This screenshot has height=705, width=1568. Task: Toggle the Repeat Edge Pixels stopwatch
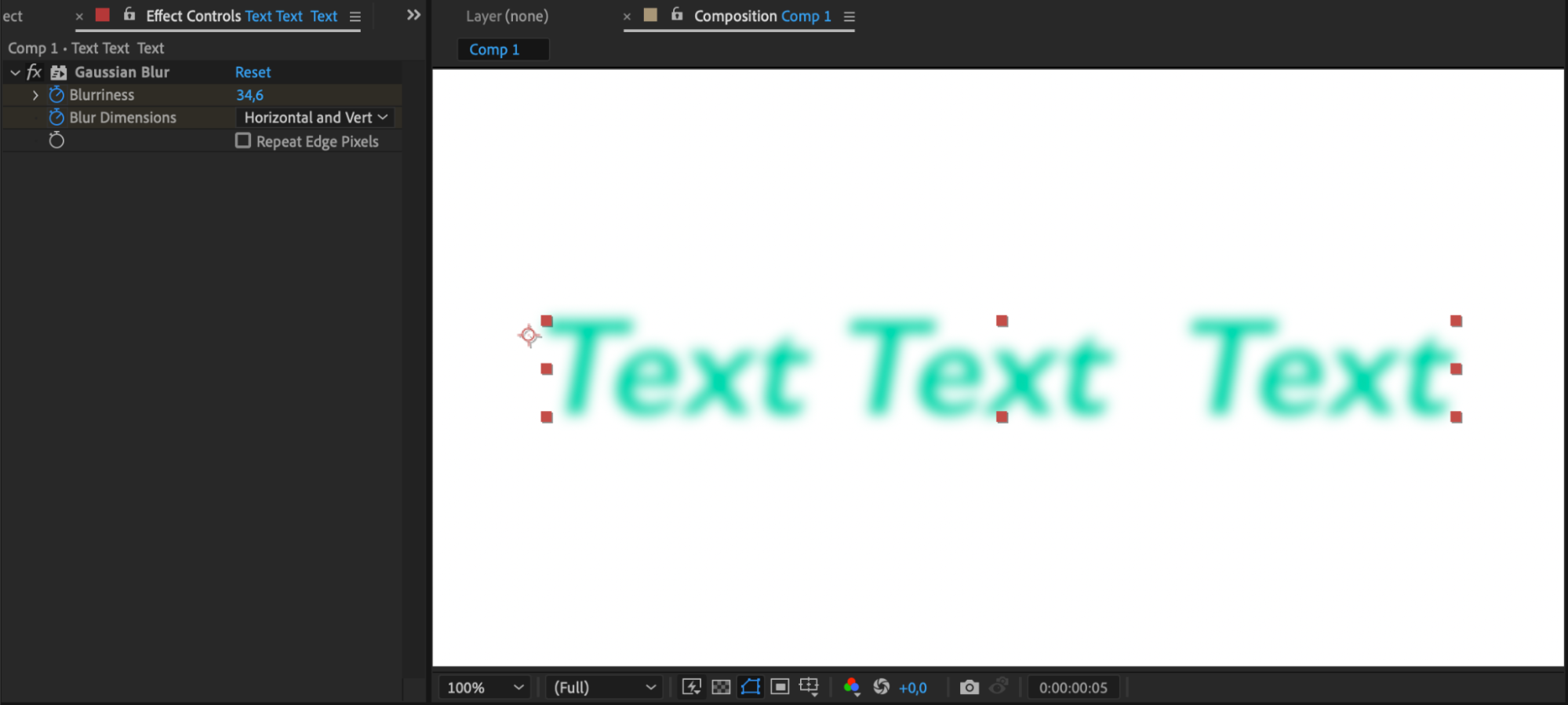coord(56,140)
